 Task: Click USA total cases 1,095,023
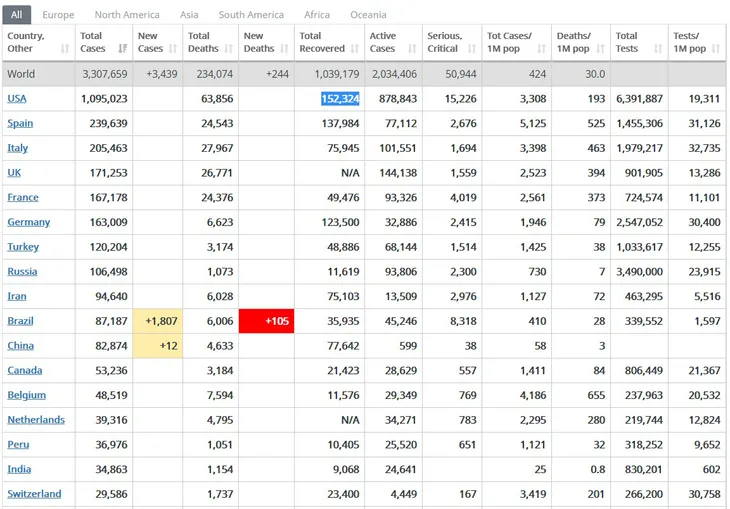click(104, 99)
